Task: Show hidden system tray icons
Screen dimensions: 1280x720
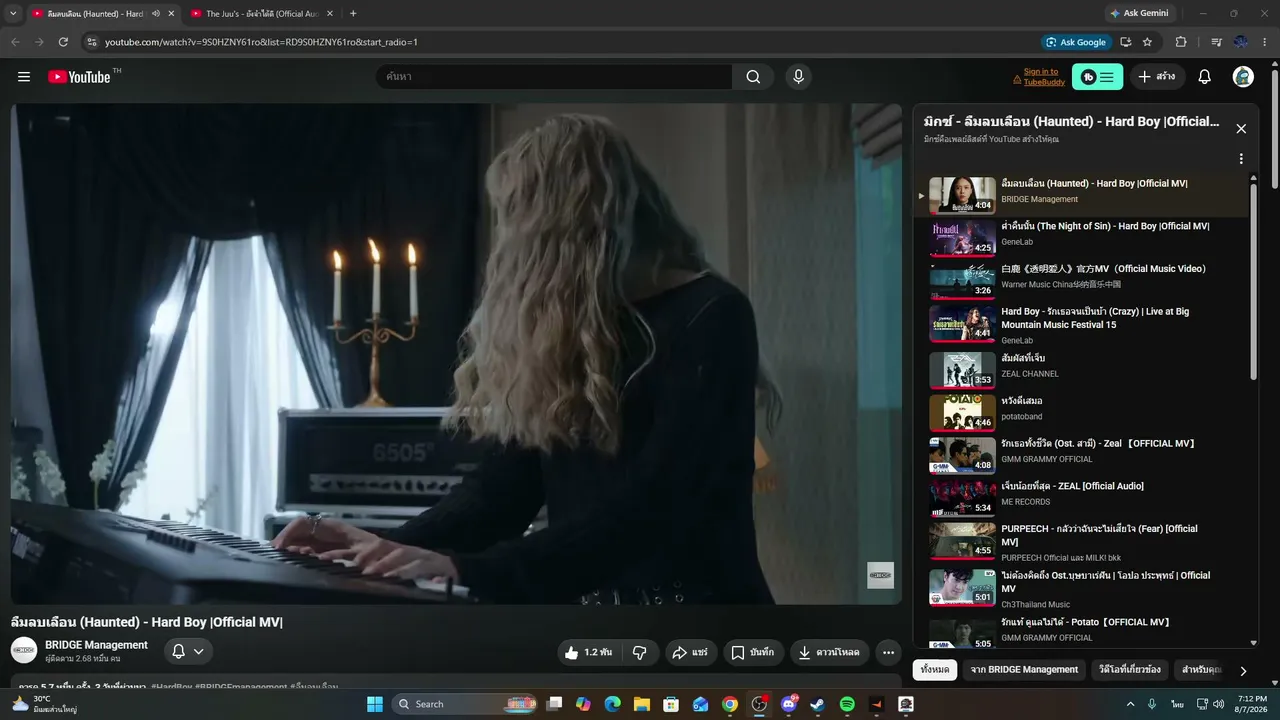Action: (x=1131, y=704)
